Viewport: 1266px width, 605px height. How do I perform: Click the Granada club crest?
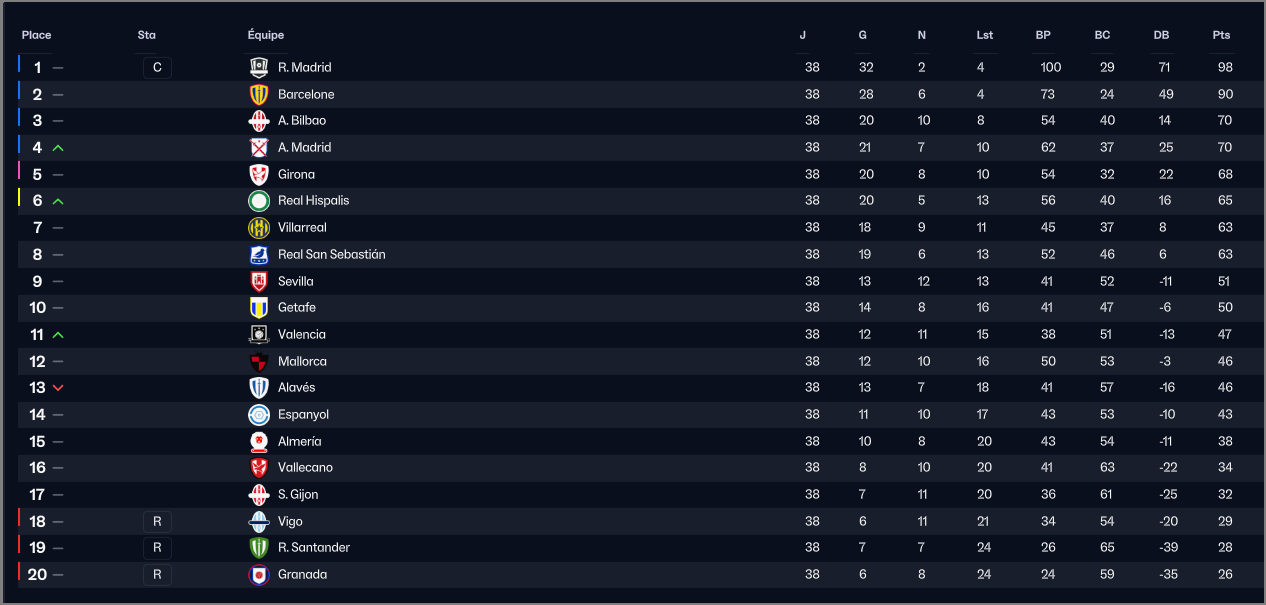pyautogui.click(x=259, y=575)
